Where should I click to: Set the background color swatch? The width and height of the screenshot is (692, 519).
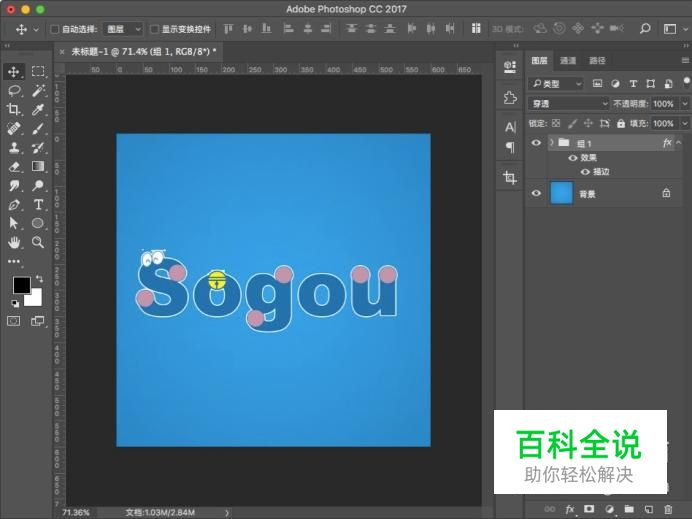(x=35, y=300)
